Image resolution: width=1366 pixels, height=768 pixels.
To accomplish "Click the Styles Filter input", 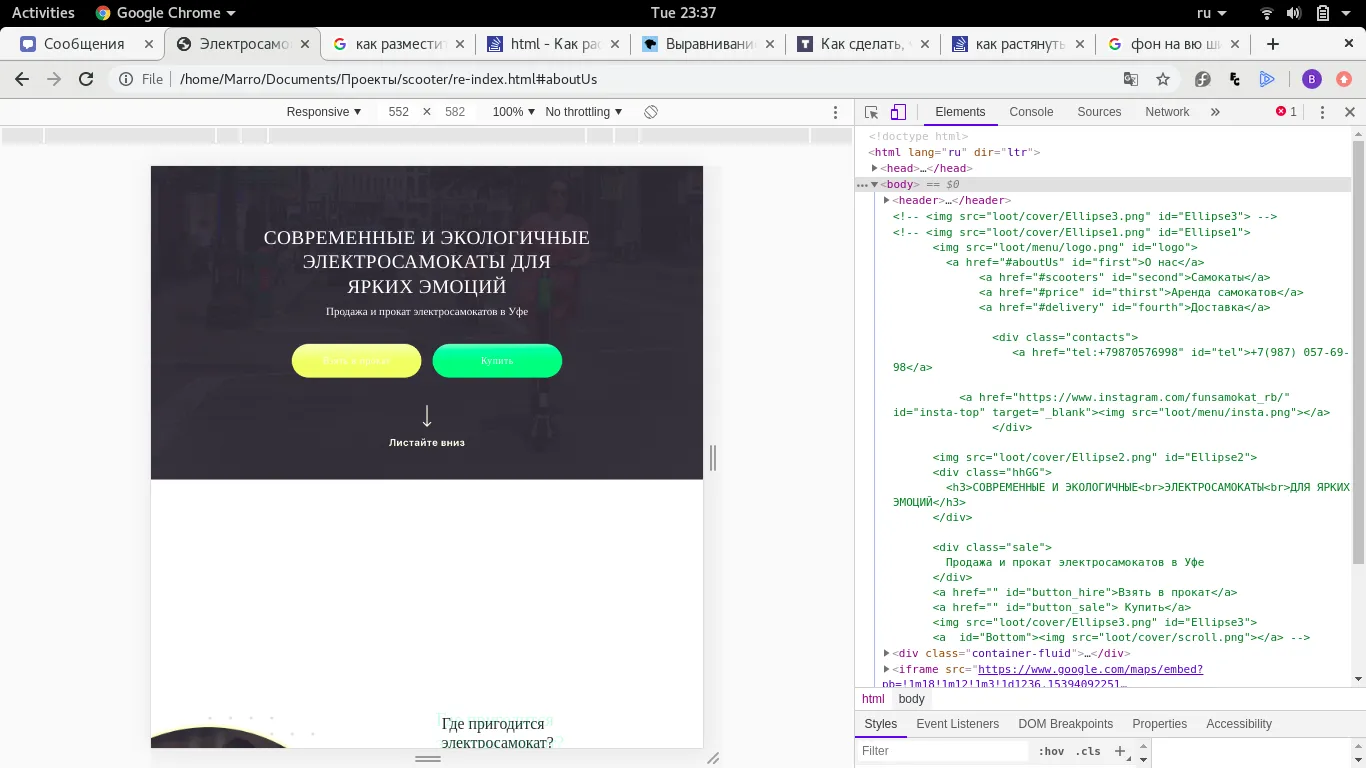I will (x=943, y=751).
